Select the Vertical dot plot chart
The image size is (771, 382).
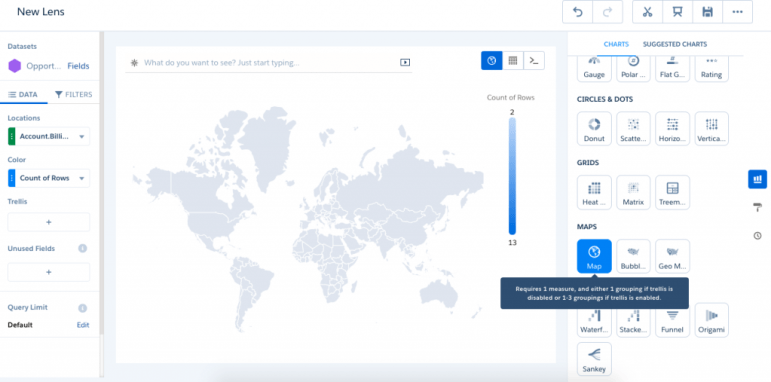pos(712,129)
